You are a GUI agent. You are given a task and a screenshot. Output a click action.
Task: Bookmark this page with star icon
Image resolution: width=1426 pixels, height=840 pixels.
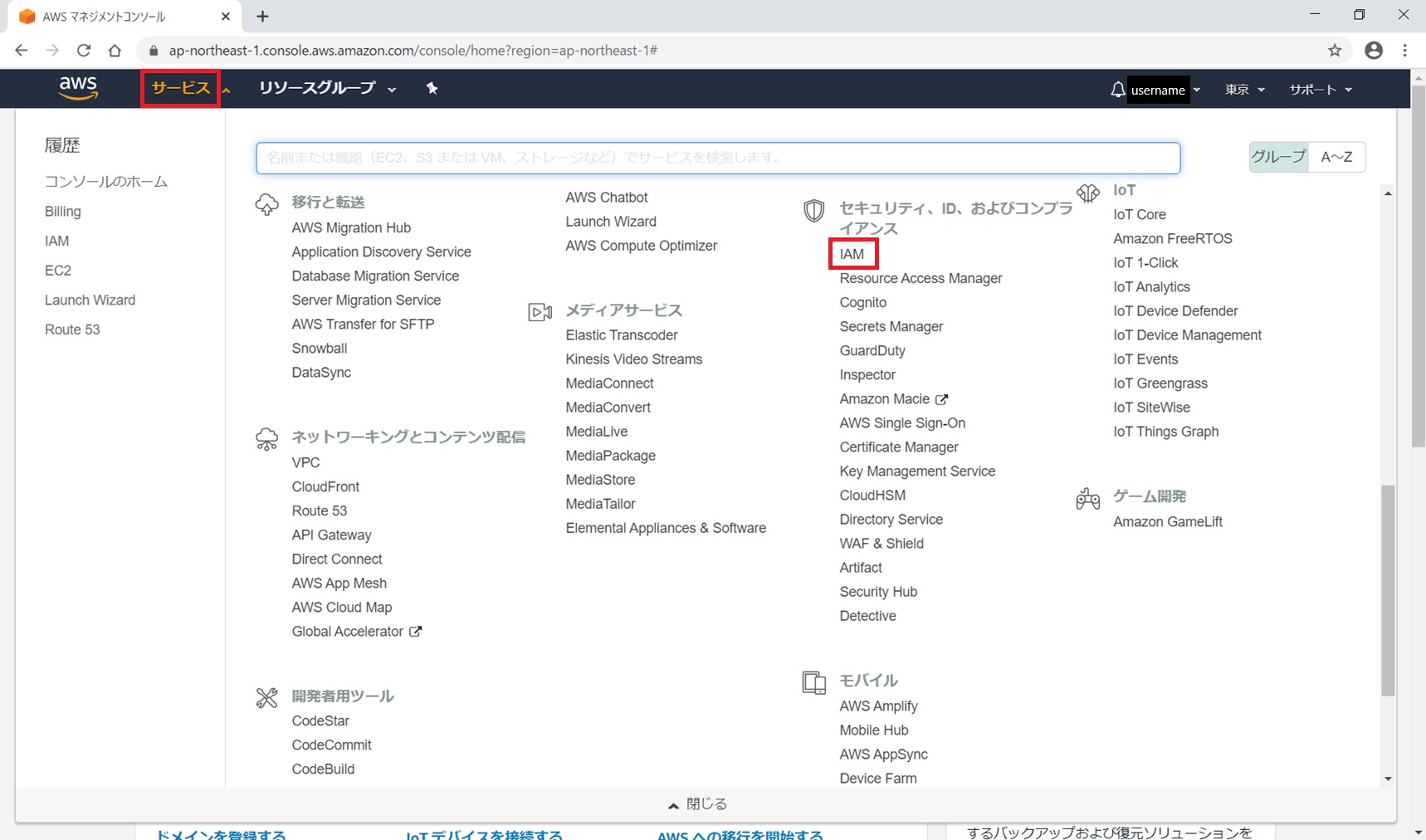[x=1335, y=51]
